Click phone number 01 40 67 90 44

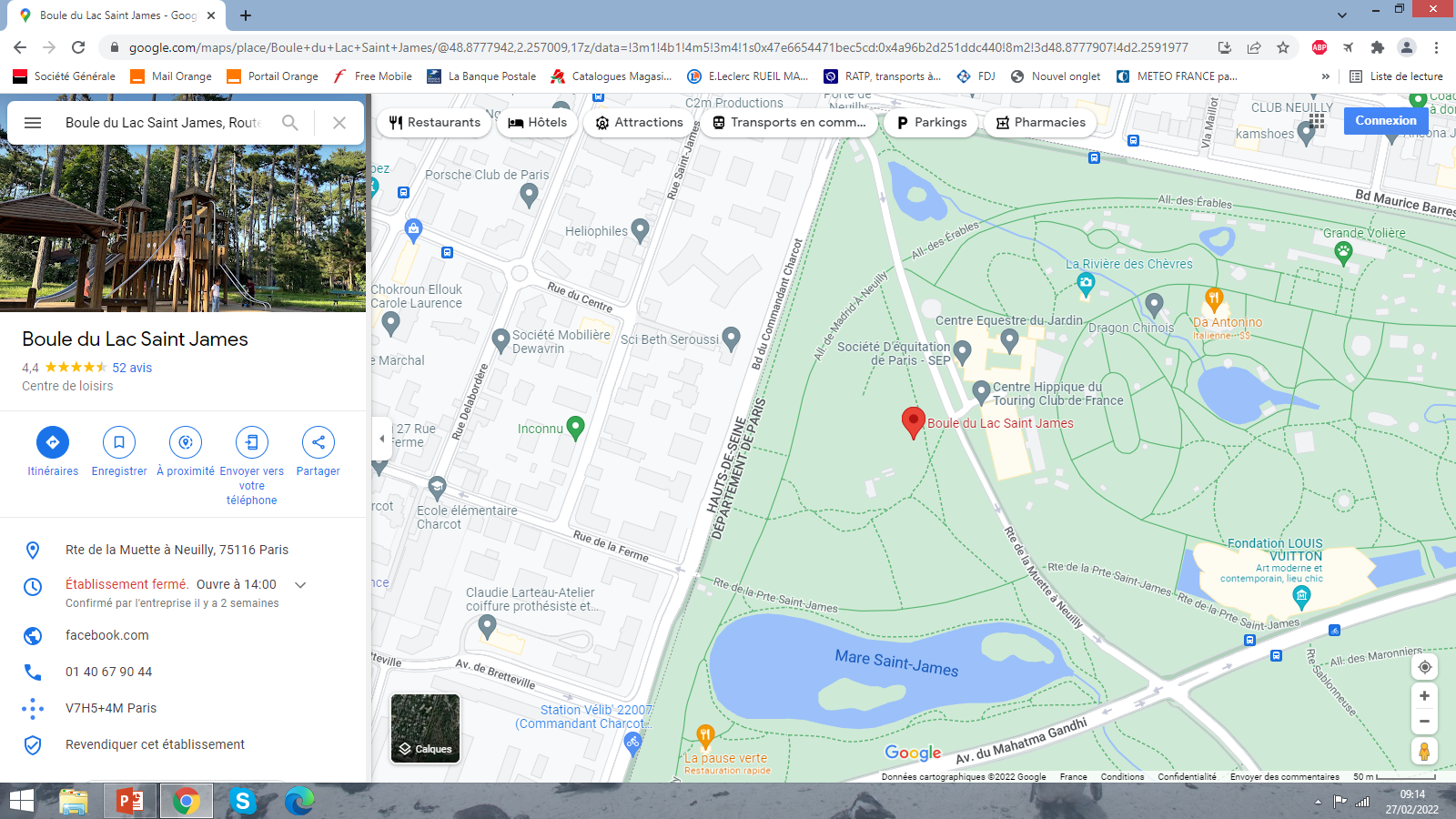[109, 672]
